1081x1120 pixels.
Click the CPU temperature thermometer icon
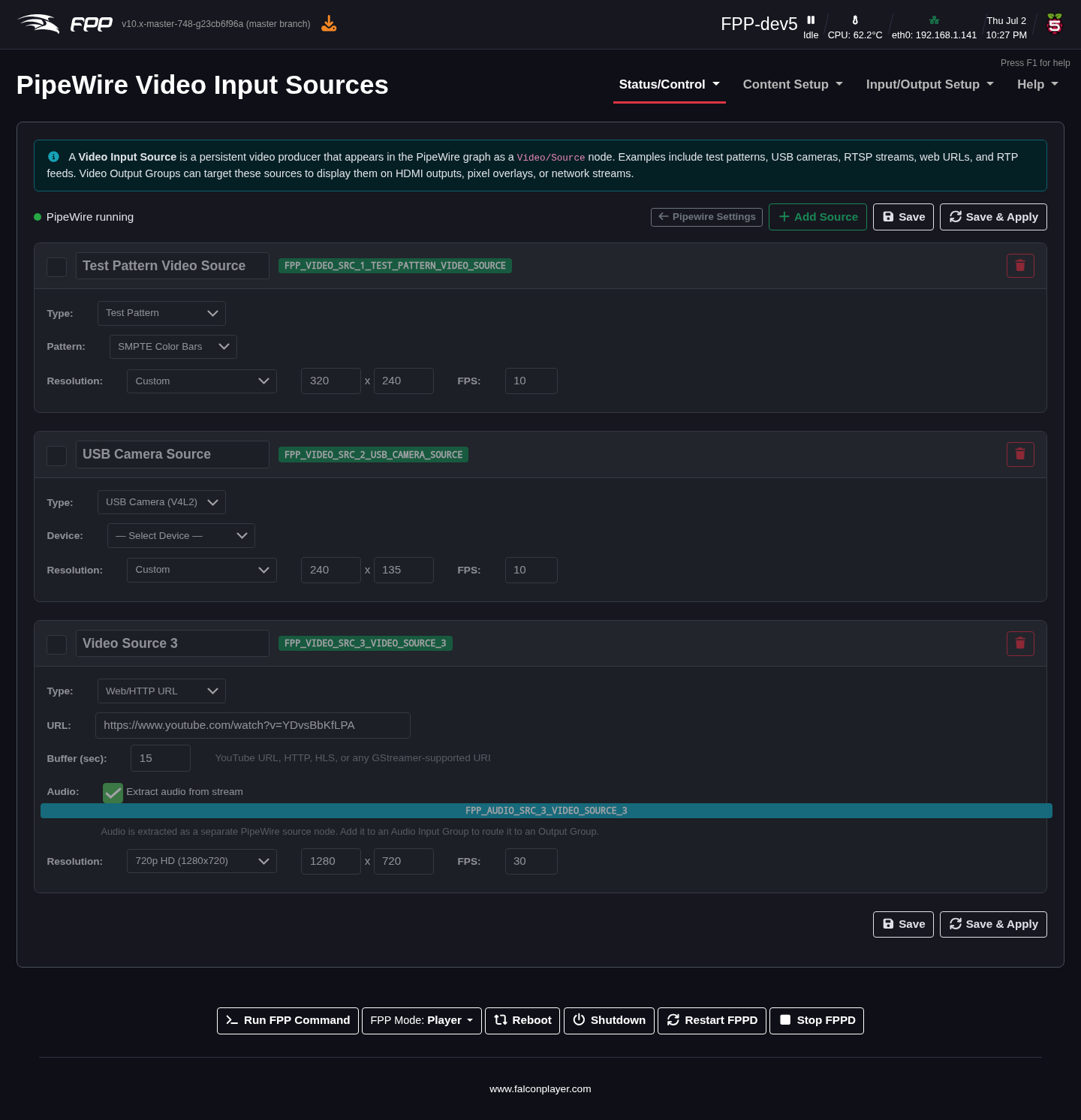[855, 20]
